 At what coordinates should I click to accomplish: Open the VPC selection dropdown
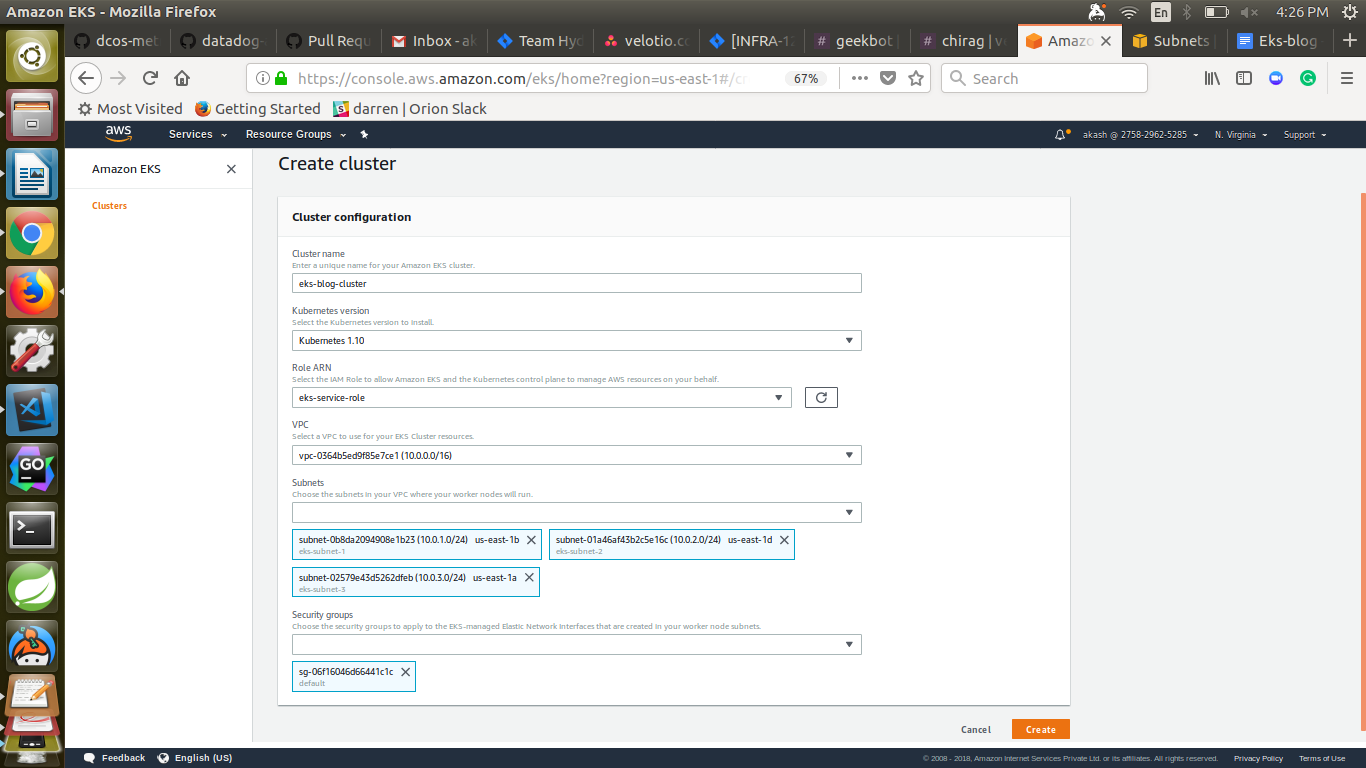click(576, 455)
